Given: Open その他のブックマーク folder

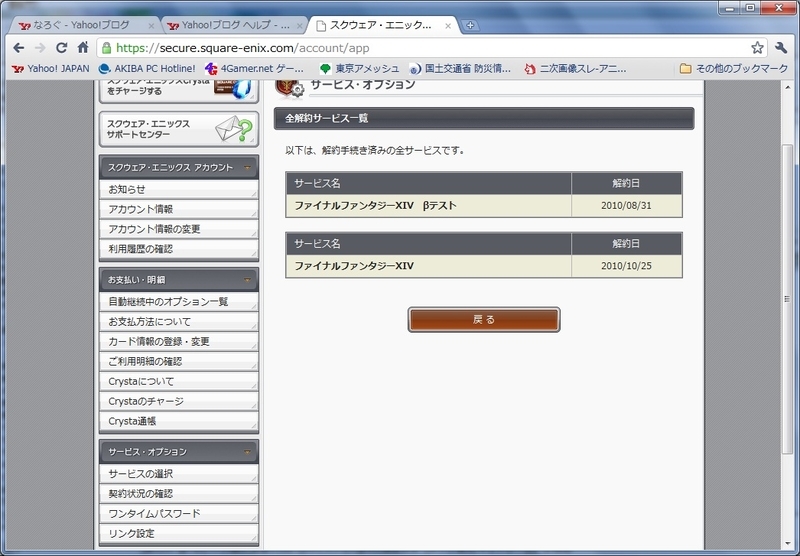Looking at the screenshot, I should [x=734, y=68].
